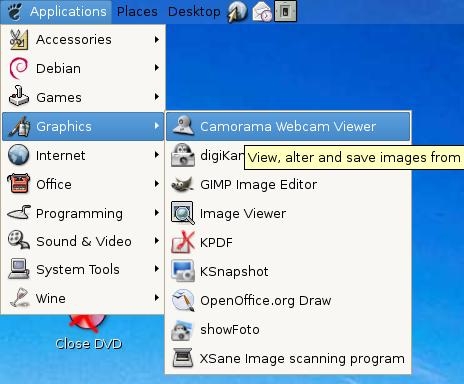The image size is (464, 384).
Task: Click the Graphics submenu arrow
Action: pyautogui.click(x=157, y=126)
